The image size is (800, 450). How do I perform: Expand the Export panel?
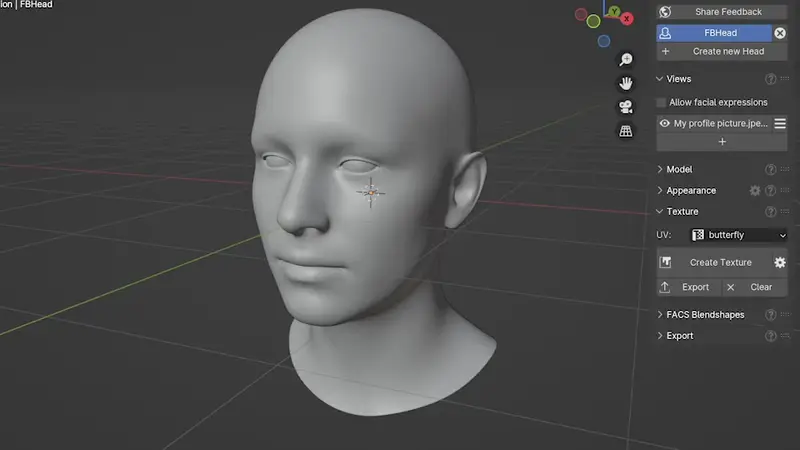(659, 336)
